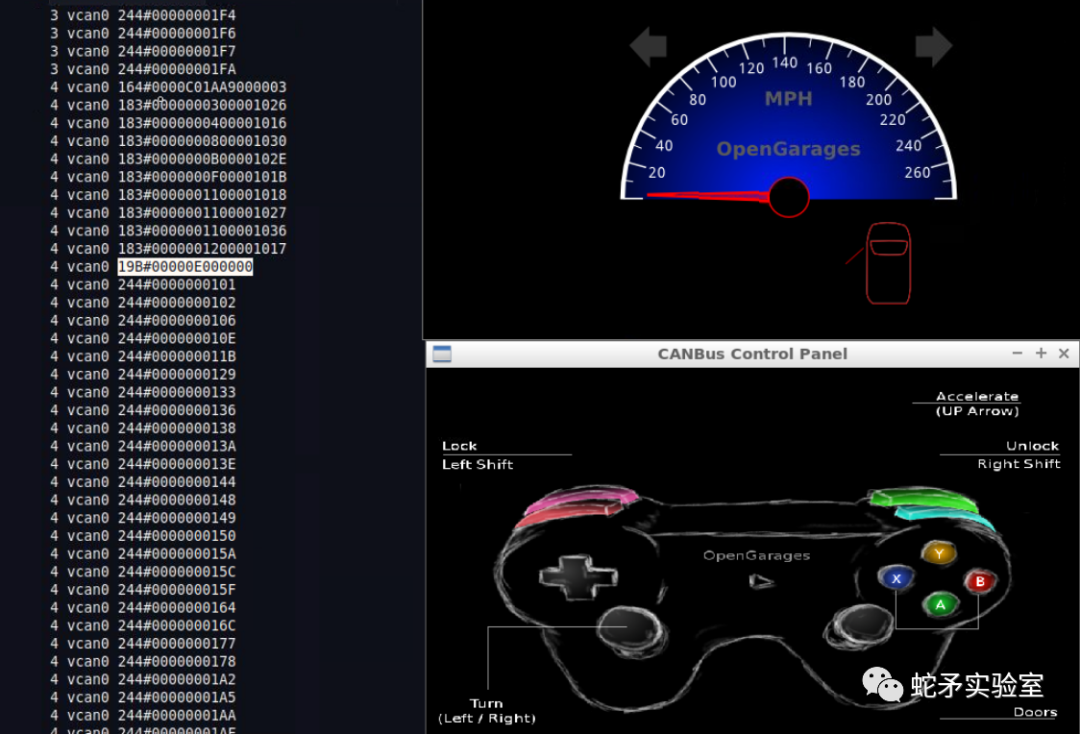Minimize the CANBus Control Panel window

[1017, 353]
